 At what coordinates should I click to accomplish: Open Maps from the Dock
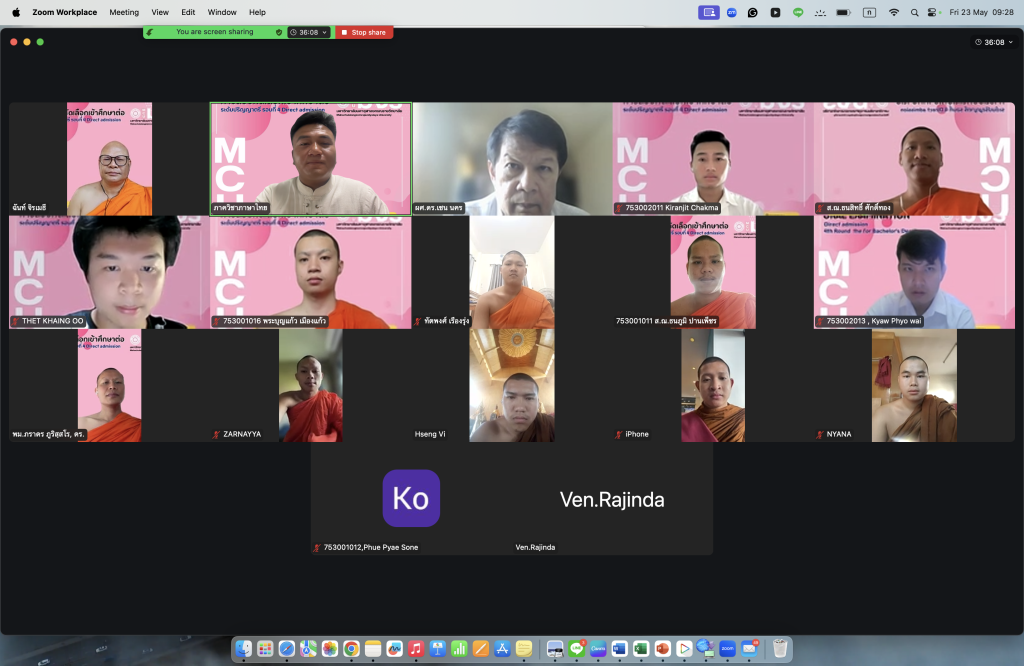point(308,648)
